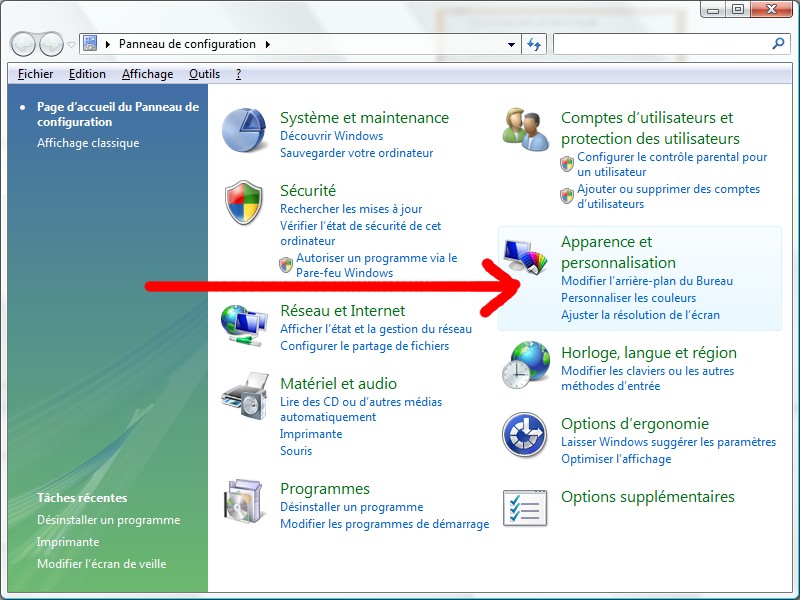Click the Horloge, langue et région globe-clock icon
Screen dimensions: 800x600
tap(526, 365)
